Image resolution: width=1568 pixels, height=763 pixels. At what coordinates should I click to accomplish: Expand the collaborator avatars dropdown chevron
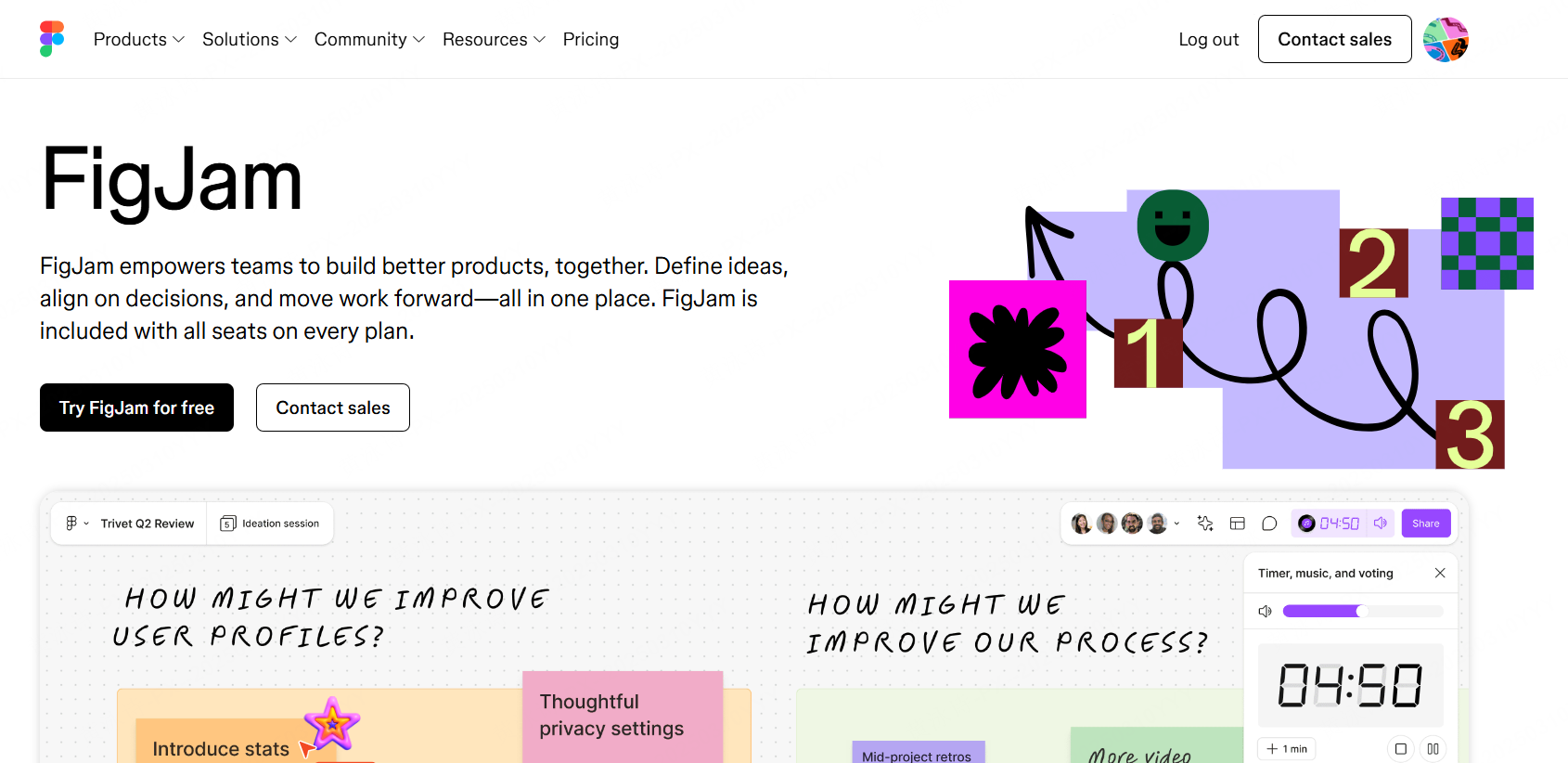coord(1176,524)
